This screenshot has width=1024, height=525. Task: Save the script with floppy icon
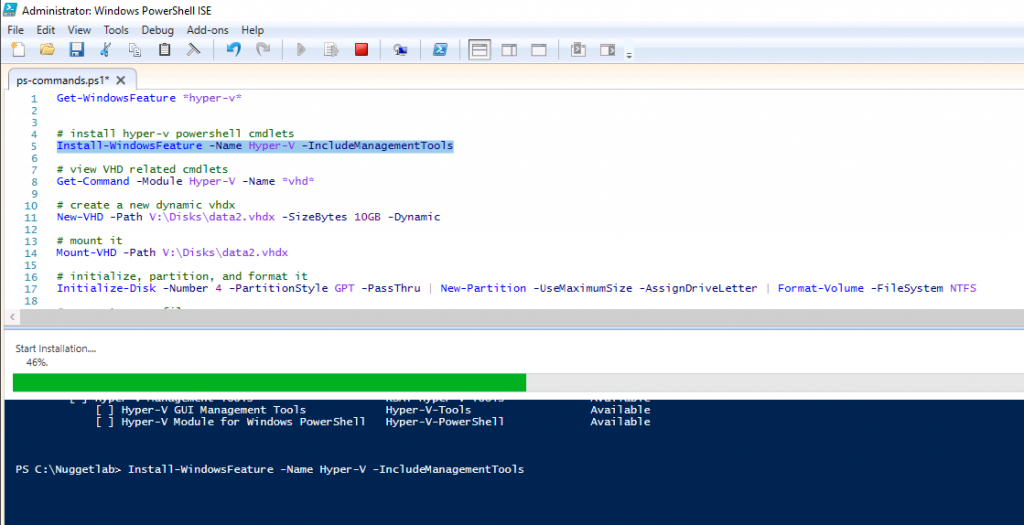point(76,50)
